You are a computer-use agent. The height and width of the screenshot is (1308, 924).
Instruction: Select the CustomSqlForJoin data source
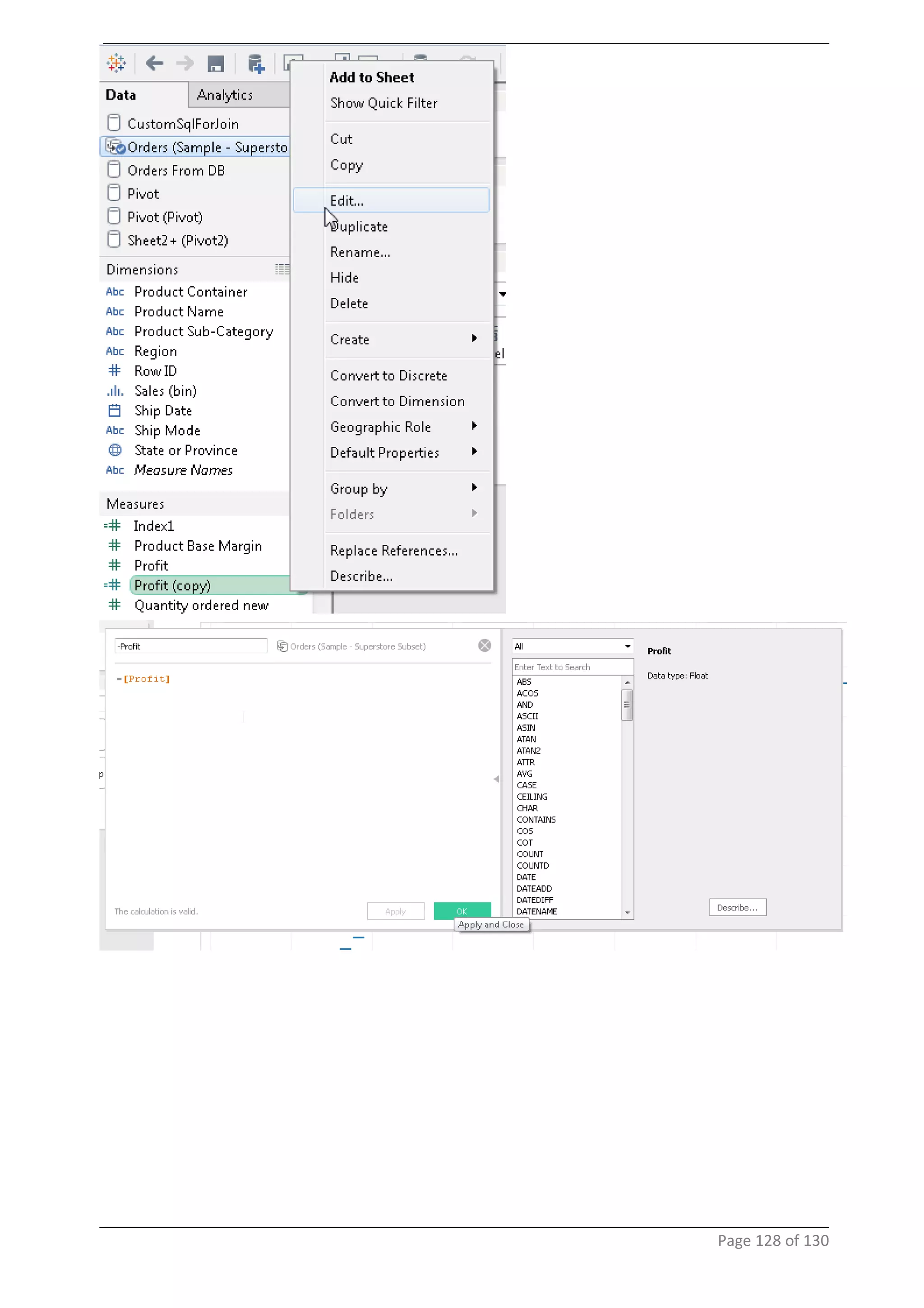182,124
